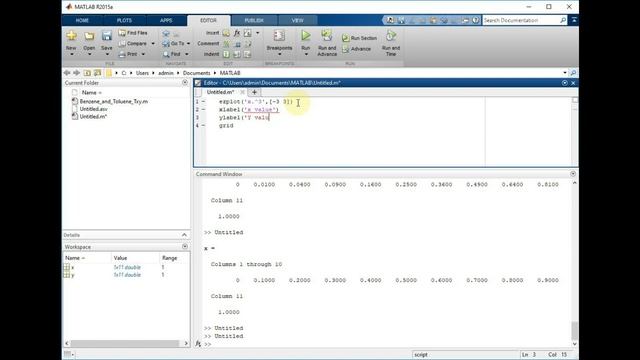Click the back navigation arrow in address bar

[x=67, y=73]
